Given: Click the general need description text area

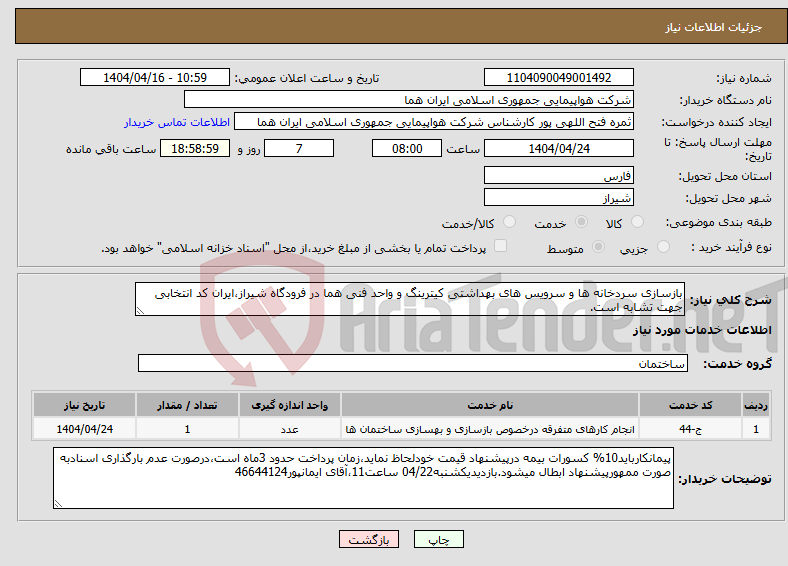Looking at the screenshot, I should coord(410,299).
